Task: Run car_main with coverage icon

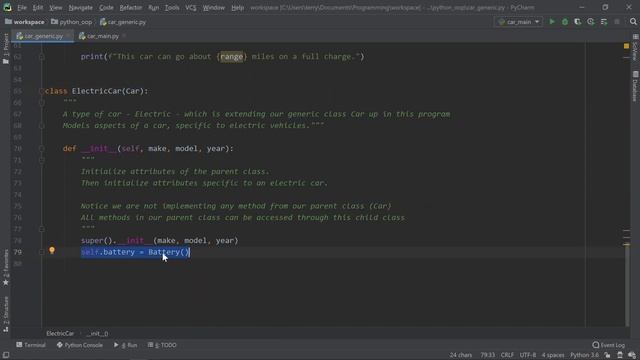Action: pos(578,22)
